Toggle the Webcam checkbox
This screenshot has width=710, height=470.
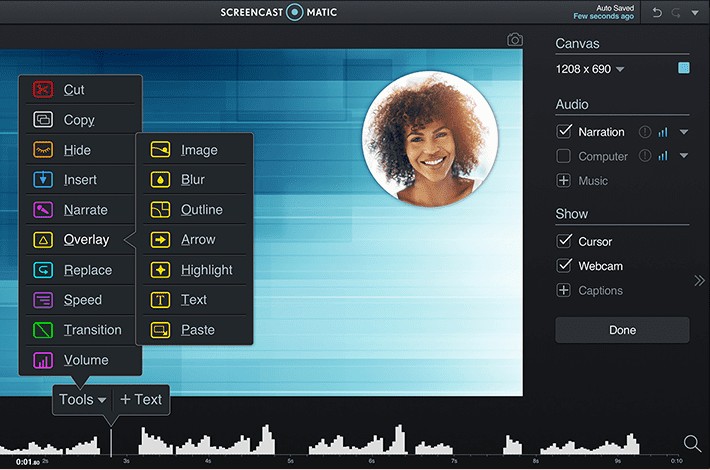(x=564, y=265)
